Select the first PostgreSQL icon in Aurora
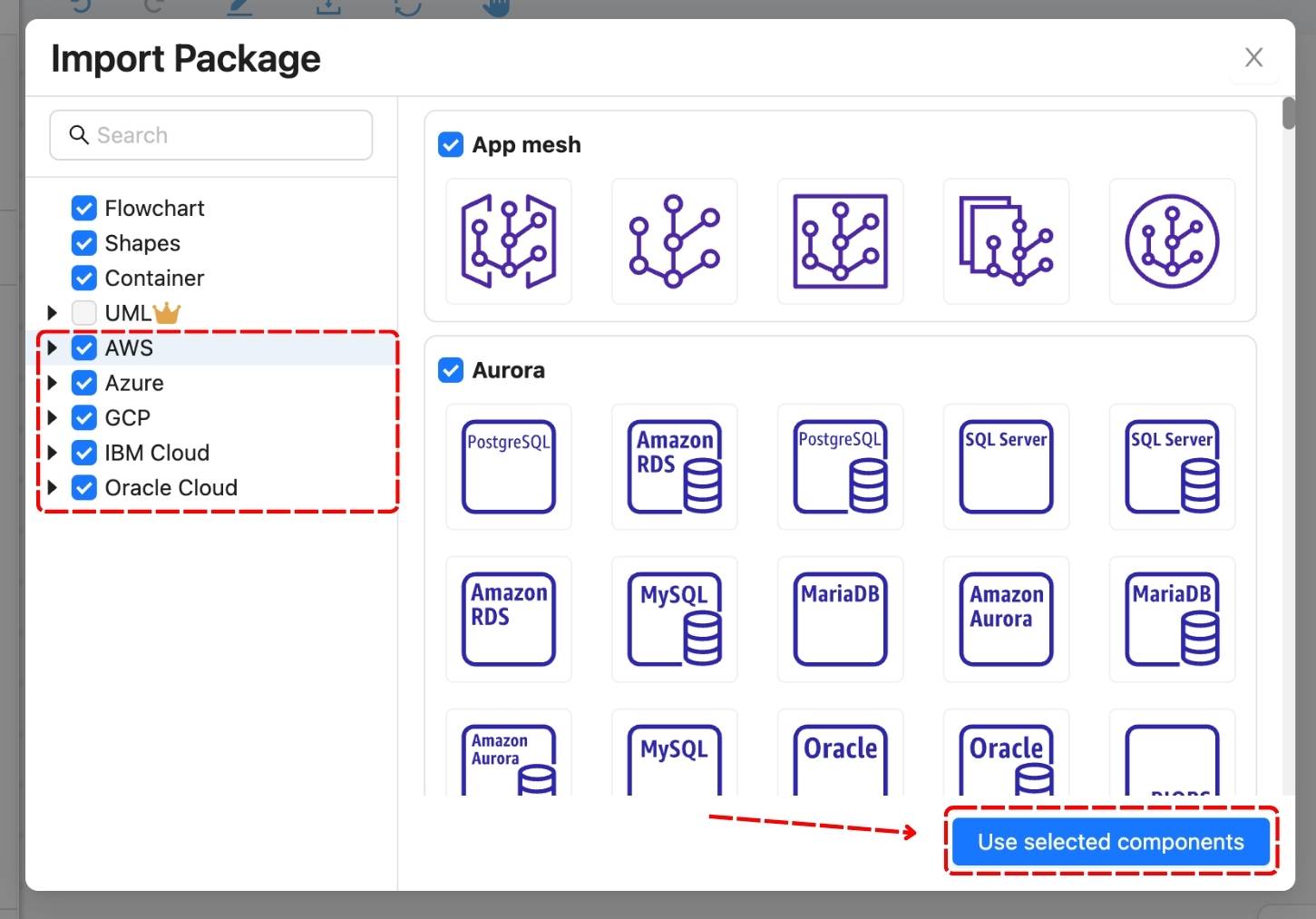Image resolution: width=1316 pixels, height=919 pixels. point(508,466)
